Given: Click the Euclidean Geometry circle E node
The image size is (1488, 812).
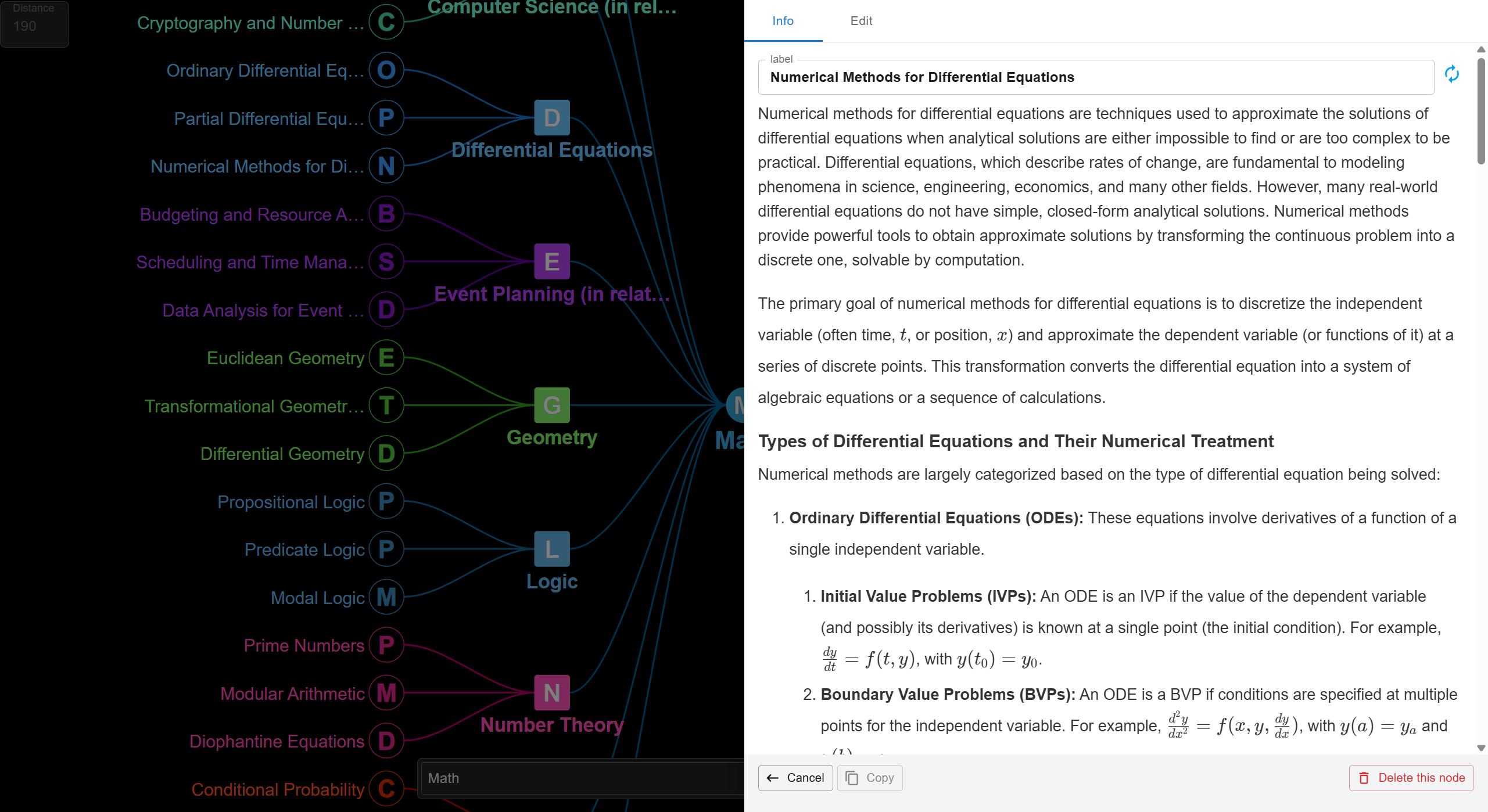Looking at the screenshot, I should click(x=386, y=358).
